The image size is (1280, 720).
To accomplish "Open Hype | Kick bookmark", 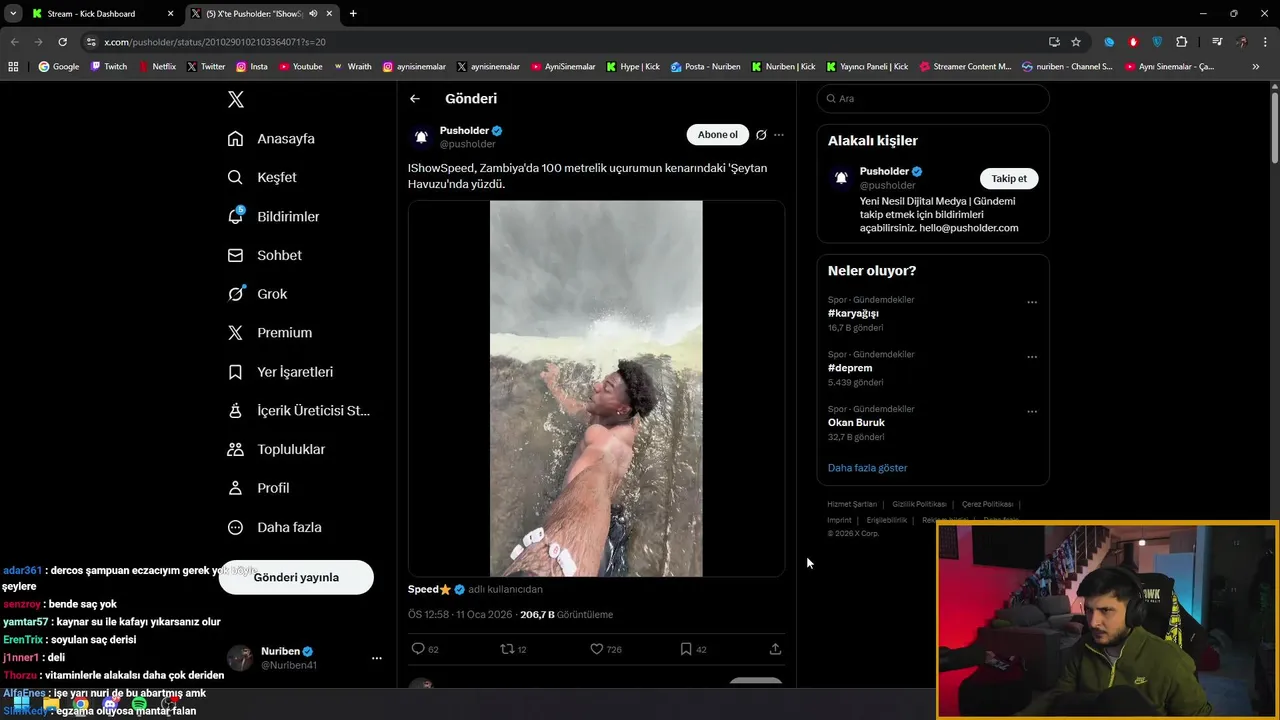I will tap(633, 66).
